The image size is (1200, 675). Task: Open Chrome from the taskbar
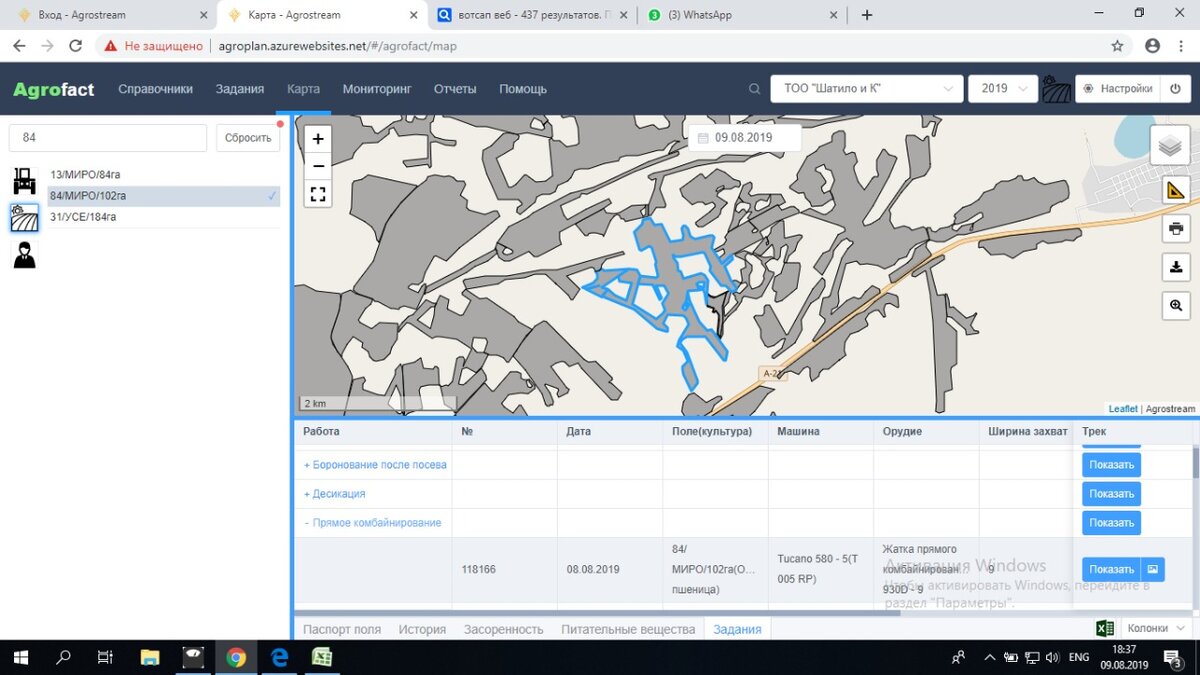236,657
